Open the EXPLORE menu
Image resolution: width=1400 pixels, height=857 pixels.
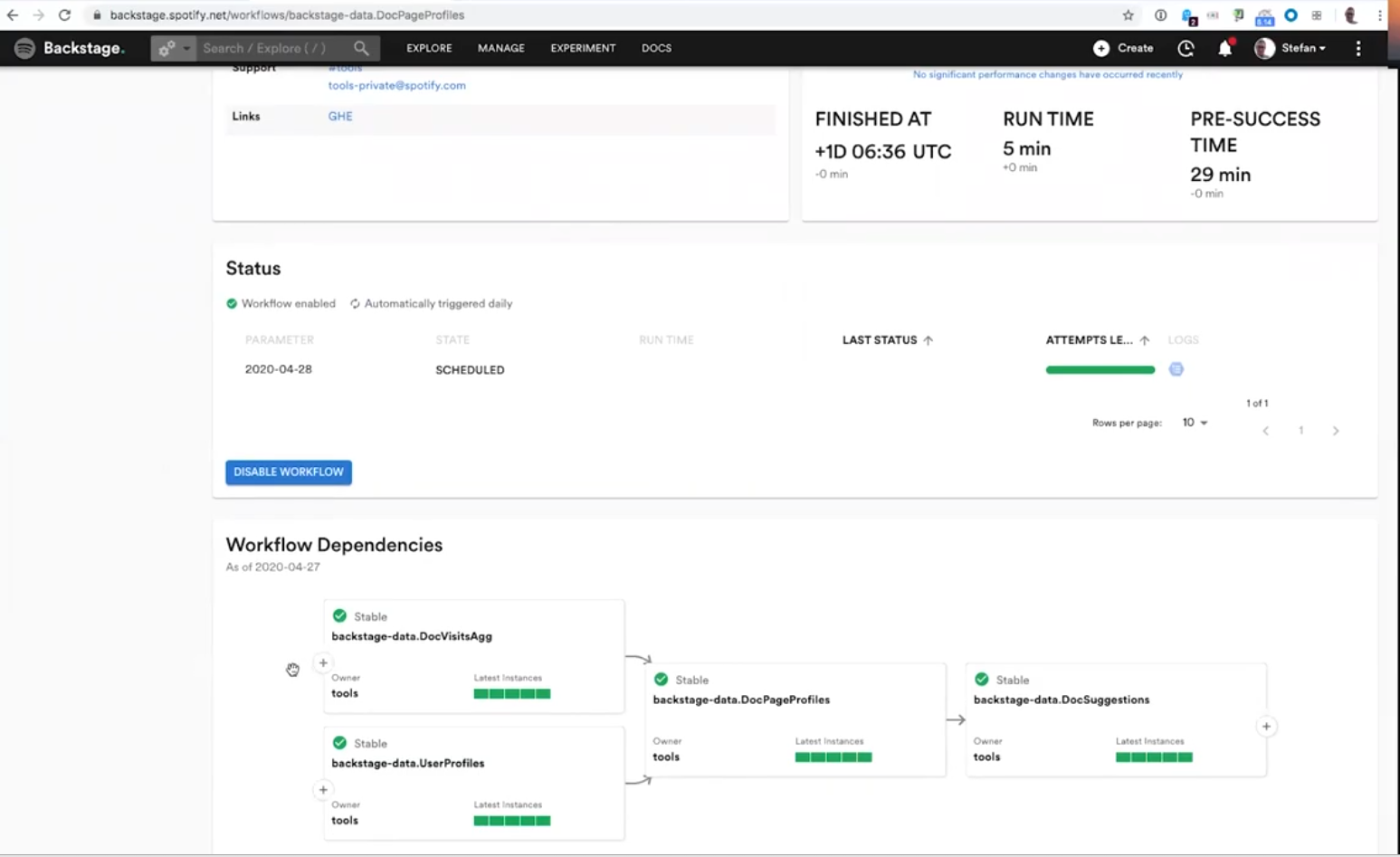point(429,48)
